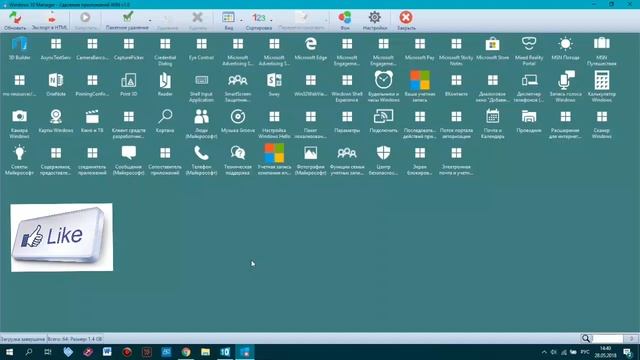Click the magnifier search icon in status bar
640x360 pixels.
[586, 339]
